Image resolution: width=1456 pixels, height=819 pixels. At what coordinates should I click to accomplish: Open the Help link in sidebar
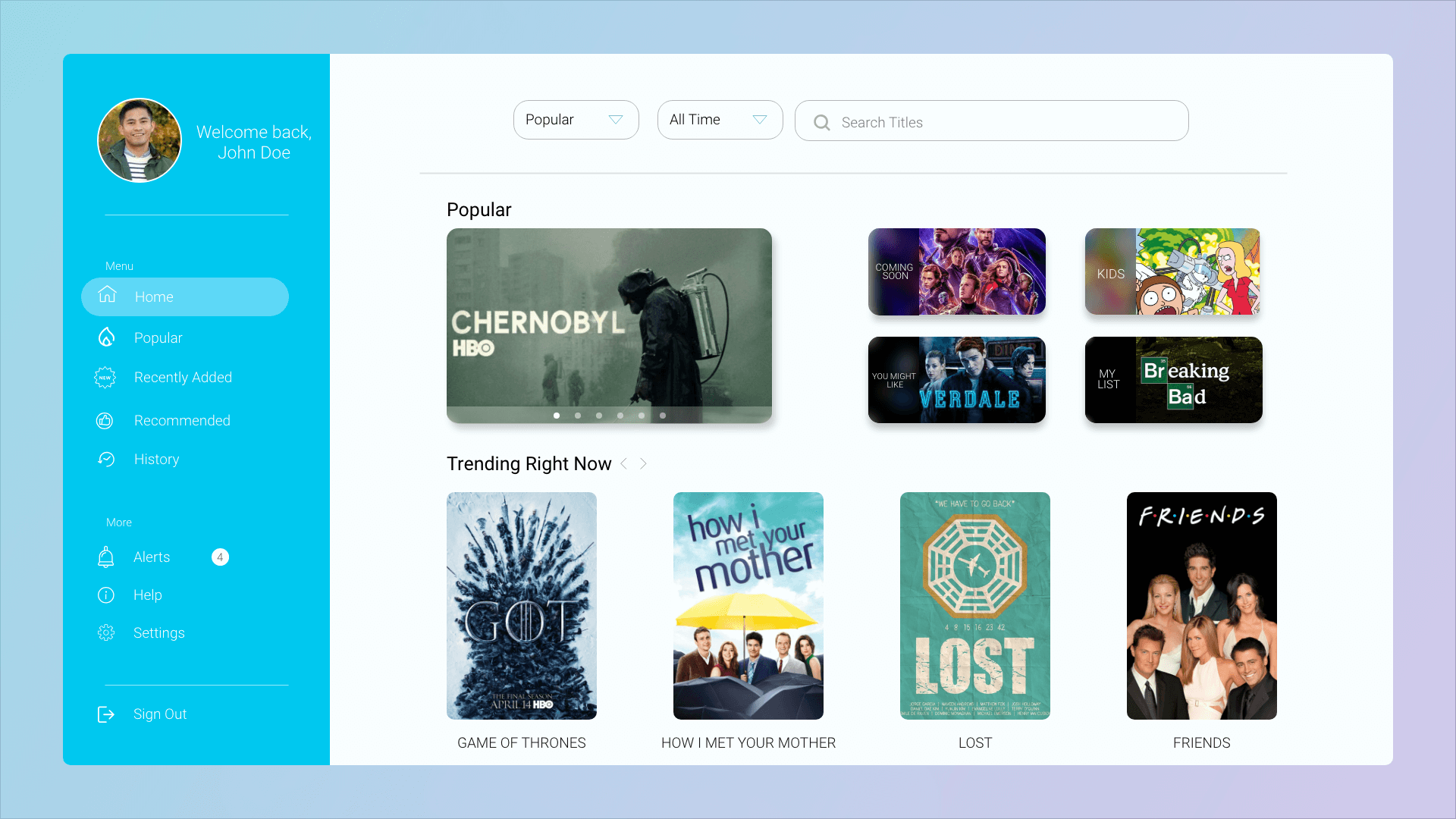(x=147, y=595)
